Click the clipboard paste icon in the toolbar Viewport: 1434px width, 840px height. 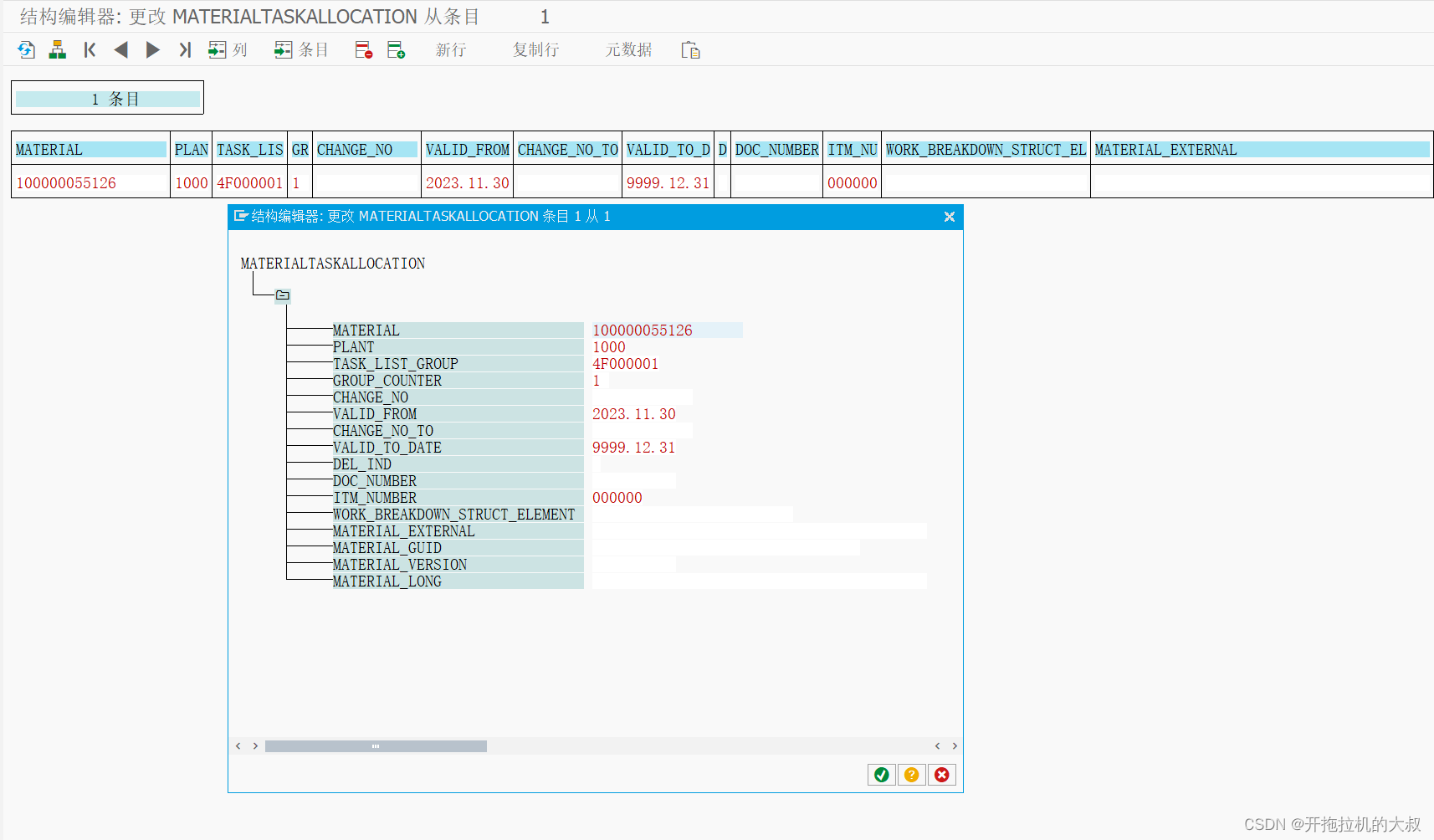point(691,49)
